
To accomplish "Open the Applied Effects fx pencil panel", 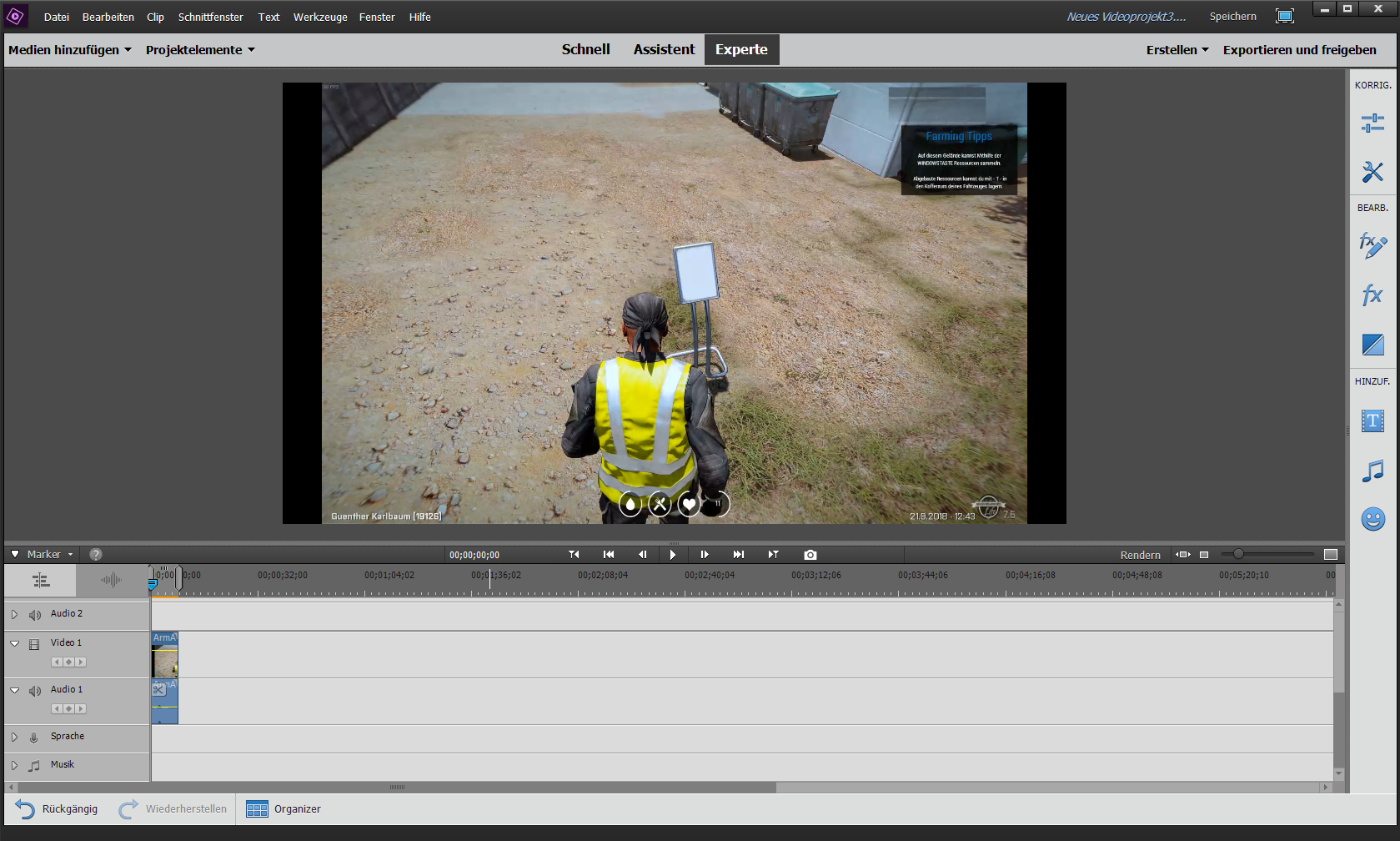I will 1372,245.
